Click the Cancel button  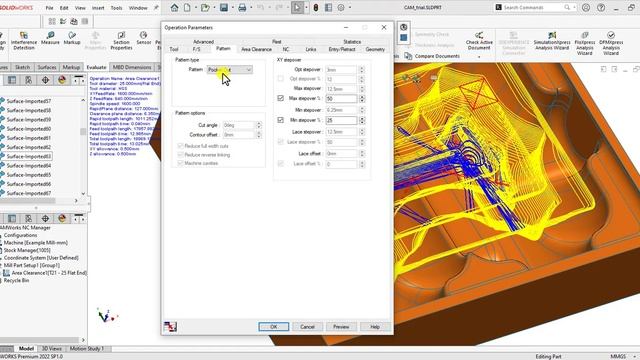pos(307,327)
